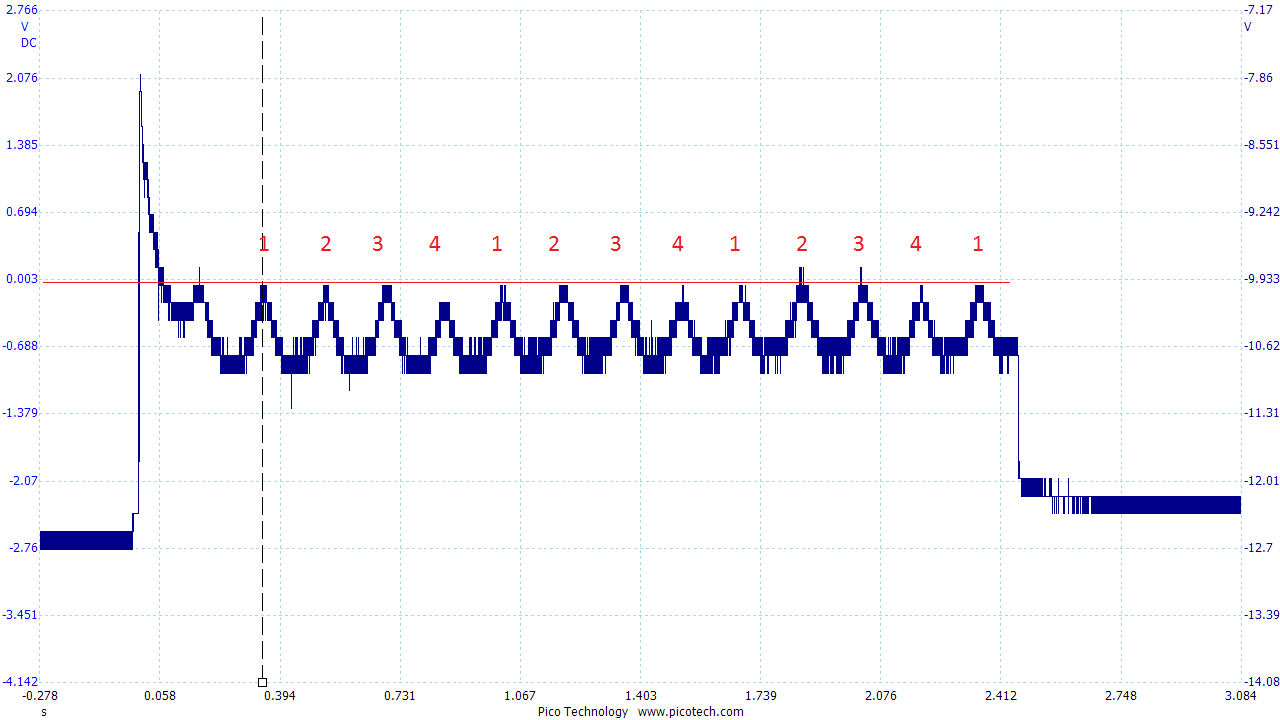Click the 2.412 time axis value
This screenshot has height=720, width=1280.
pyautogui.click(x=1001, y=696)
